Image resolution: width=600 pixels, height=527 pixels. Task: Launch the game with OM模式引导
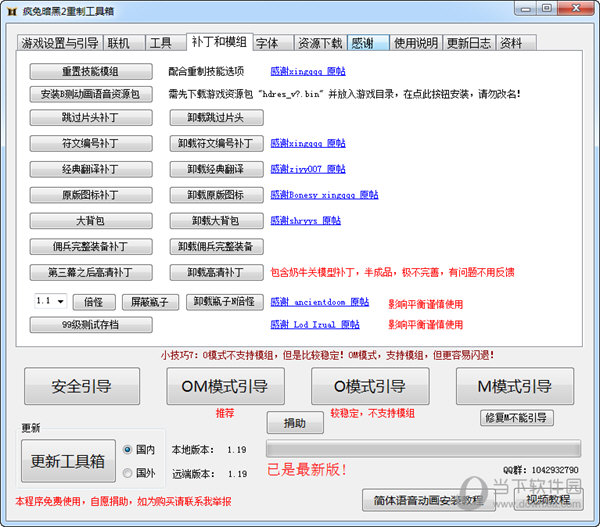(225, 387)
